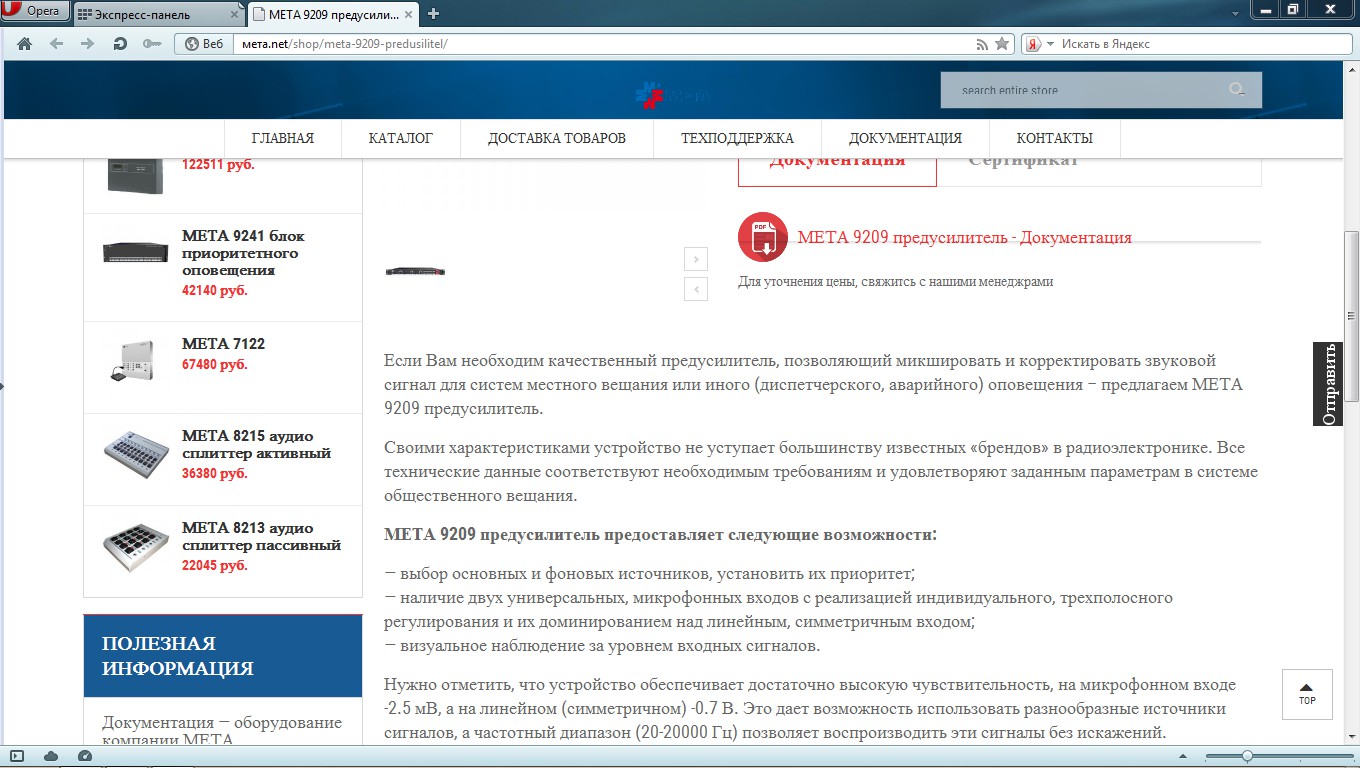This screenshot has height=768, width=1360.
Task: Click the store search magnifier icon
Action: [x=1238, y=90]
